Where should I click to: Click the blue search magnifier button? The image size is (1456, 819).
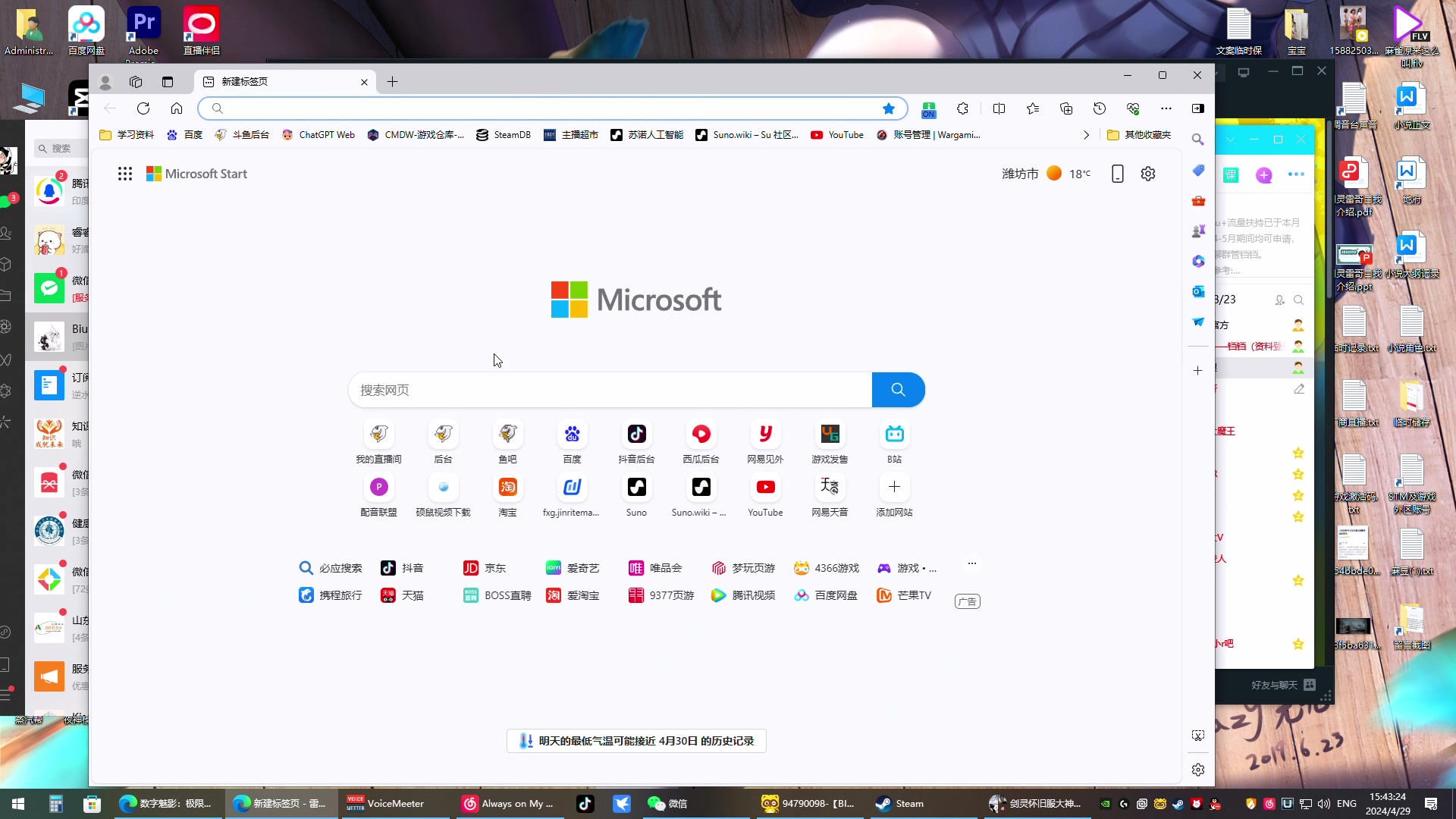898,390
